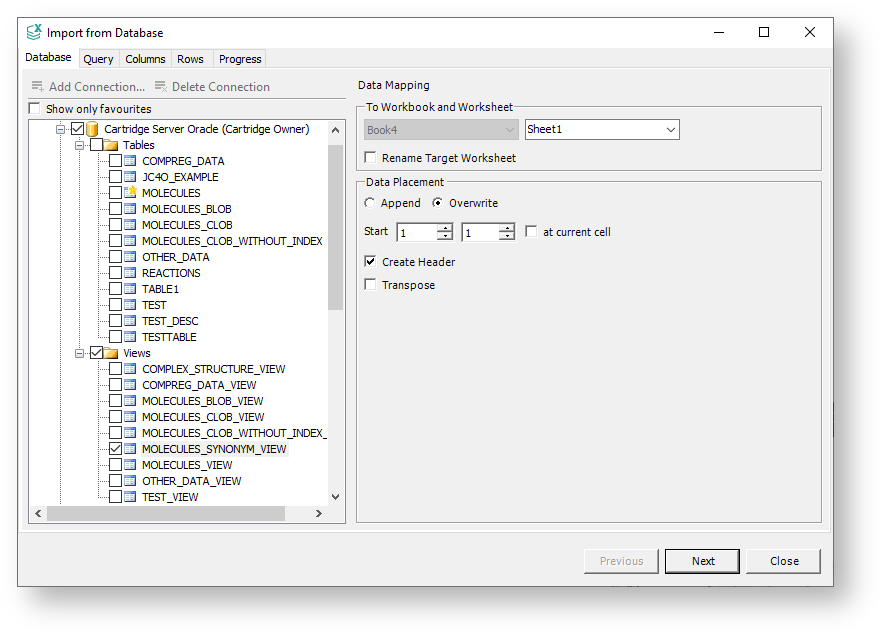This screenshot has height=635, width=882.
Task: Click the REACTIONS table icon
Action: [x=130, y=273]
